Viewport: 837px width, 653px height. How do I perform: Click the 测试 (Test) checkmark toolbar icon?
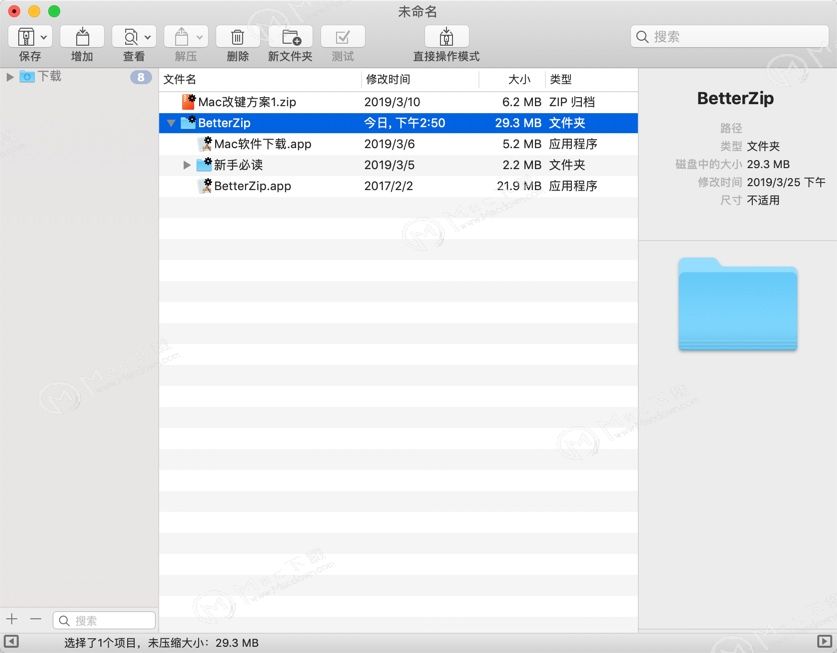click(x=343, y=37)
